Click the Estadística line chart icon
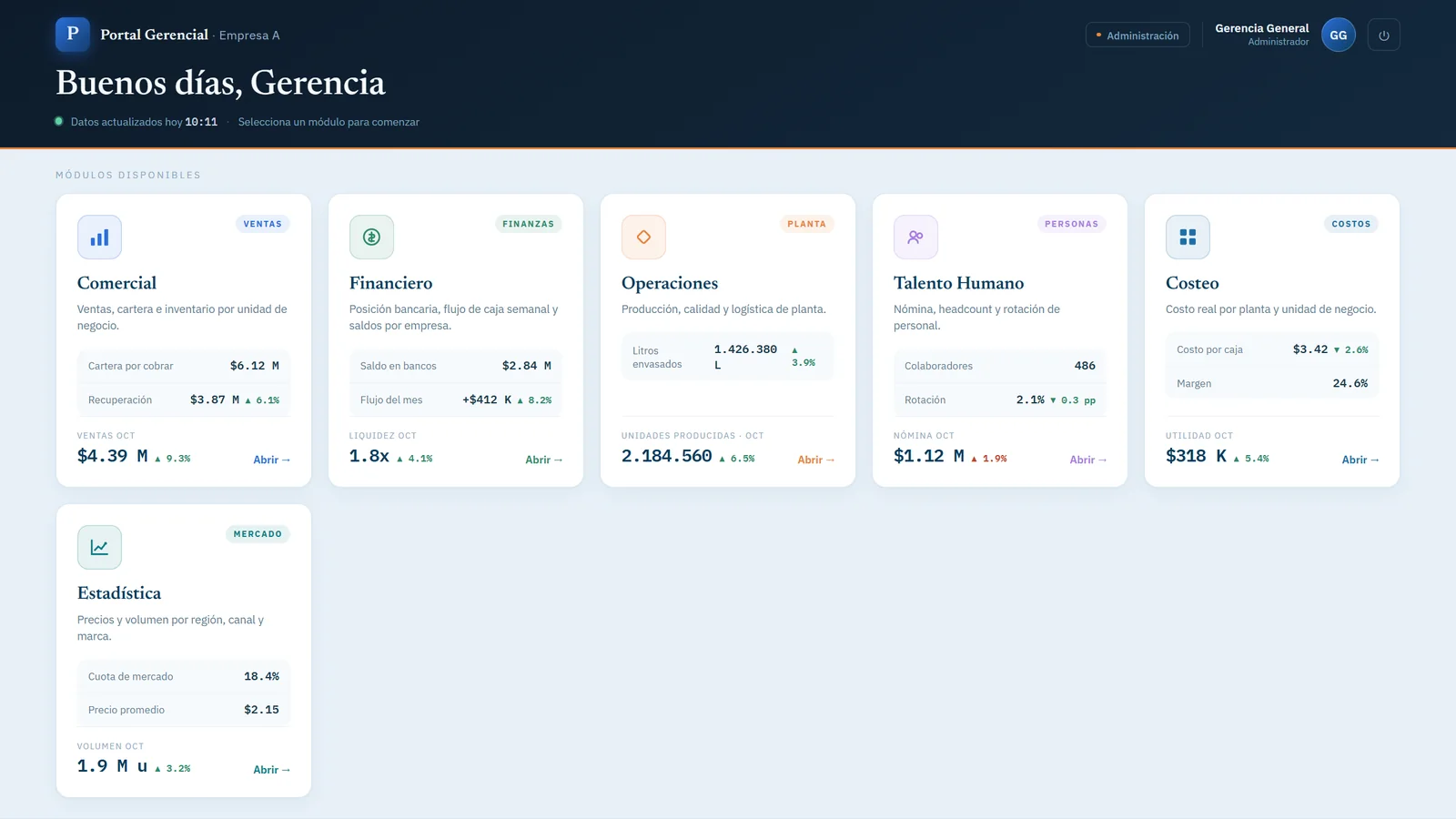 point(99,548)
